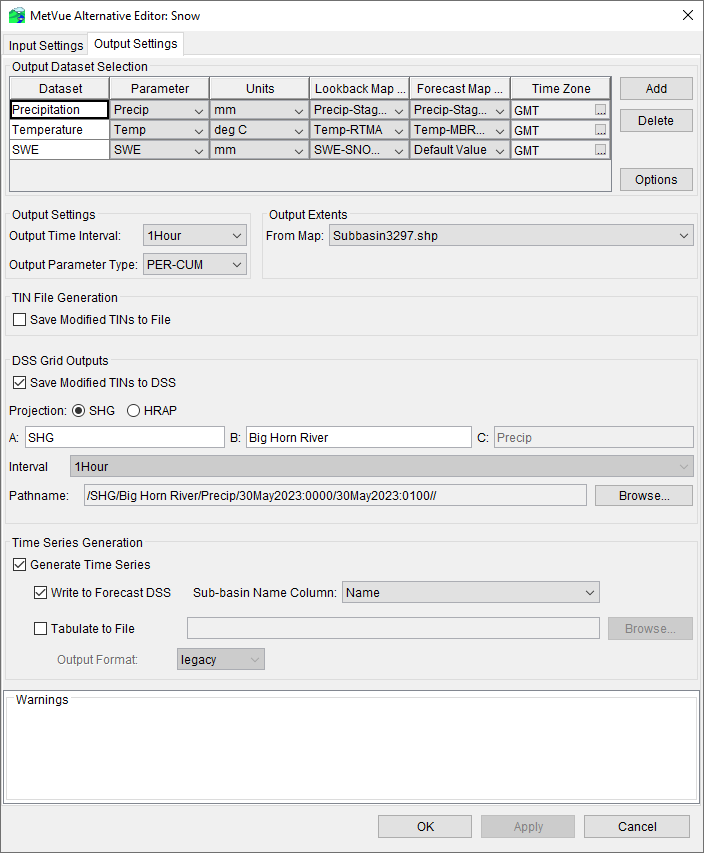Open the Sub-basin Name Column dropdown
Viewport: 704px width, 853px height.
click(x=471, y=592)
